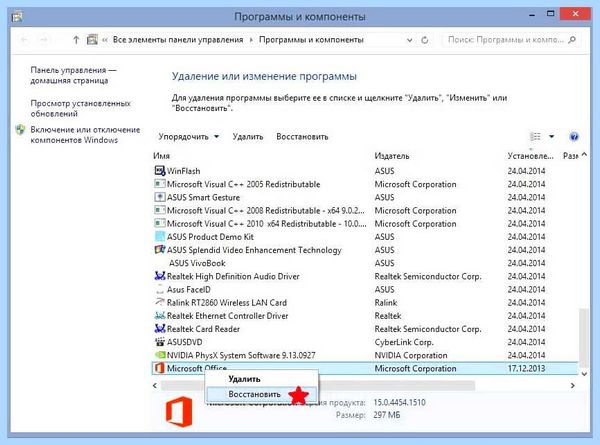The width and height of the screenshot is (600, 445).
Task: Click the horizontal scrollbar left arrow
Action: (x=155, y=386)
